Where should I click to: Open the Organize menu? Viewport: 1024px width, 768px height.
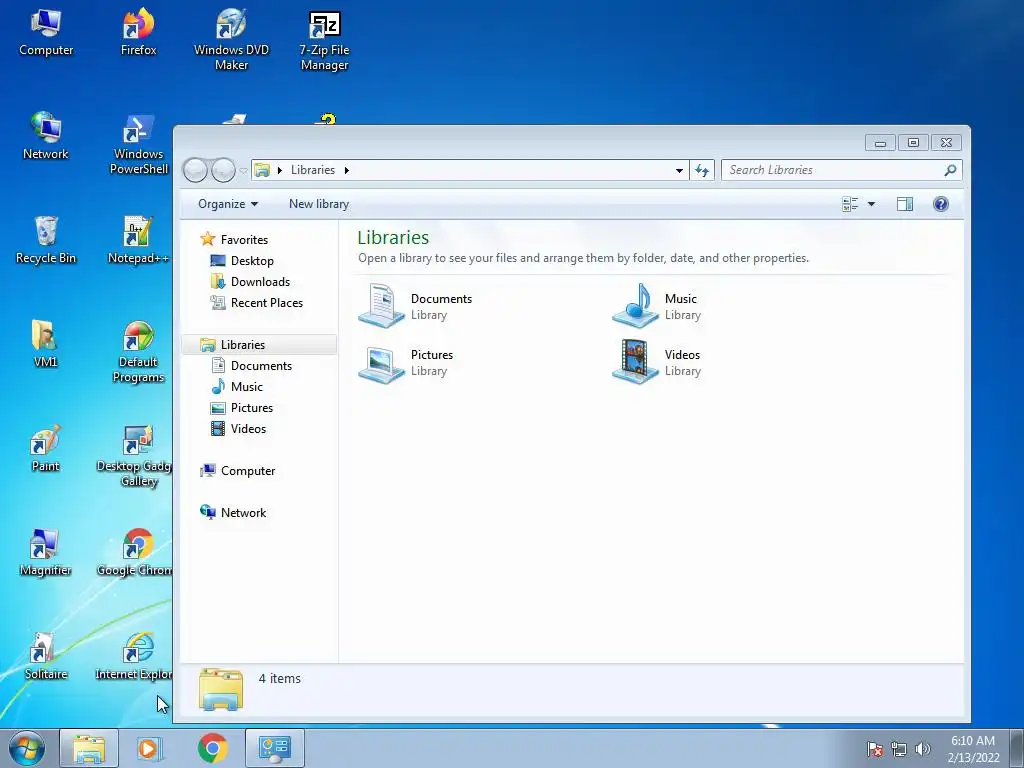[x=228, y=204]
